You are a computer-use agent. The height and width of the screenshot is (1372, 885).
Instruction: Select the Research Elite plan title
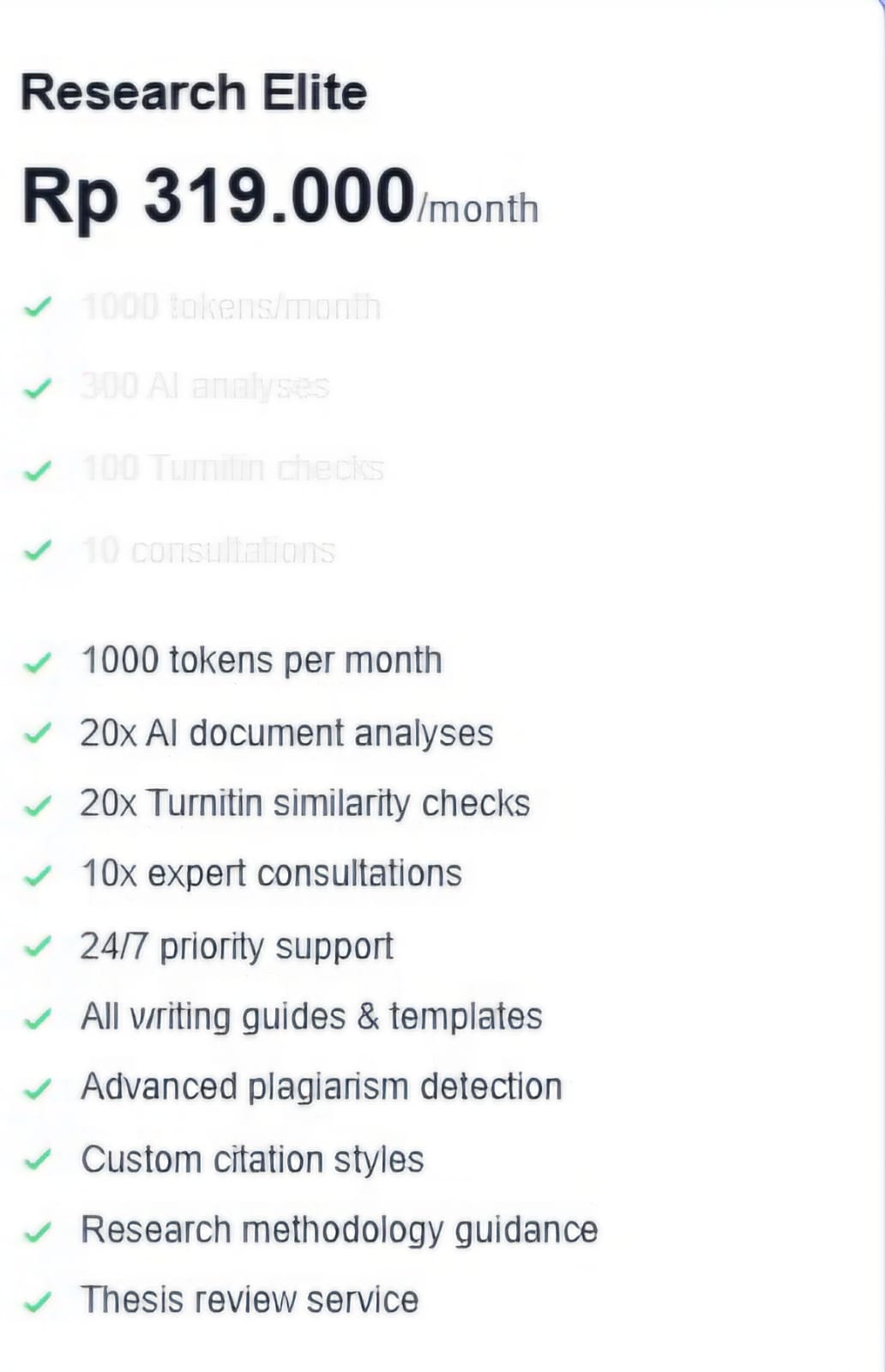coord(194,93)
